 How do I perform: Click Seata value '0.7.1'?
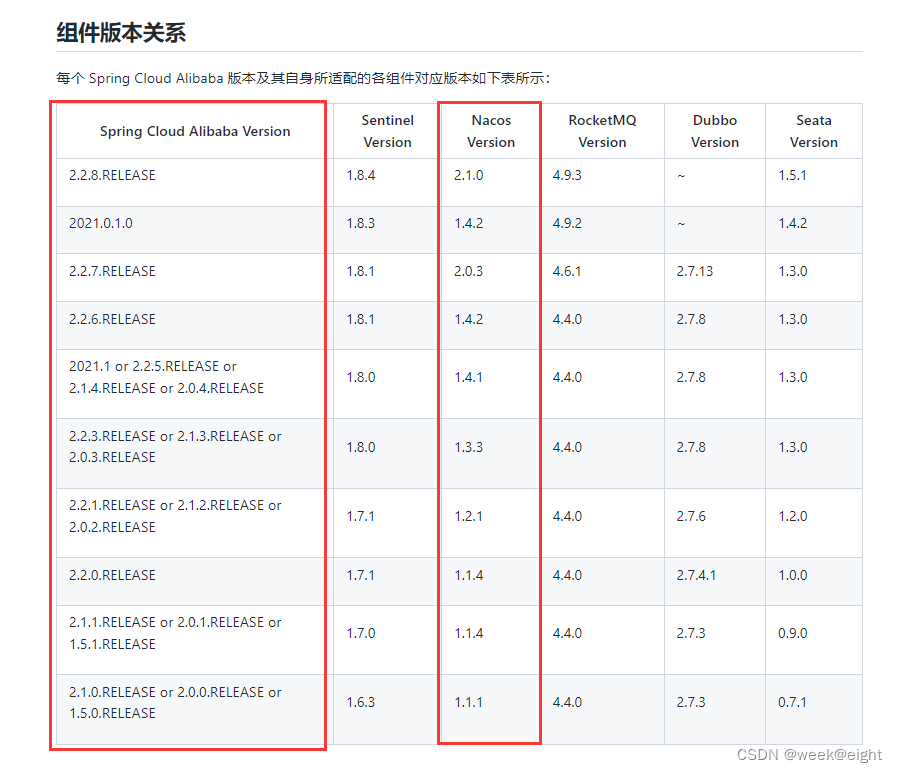pos(792,702)
